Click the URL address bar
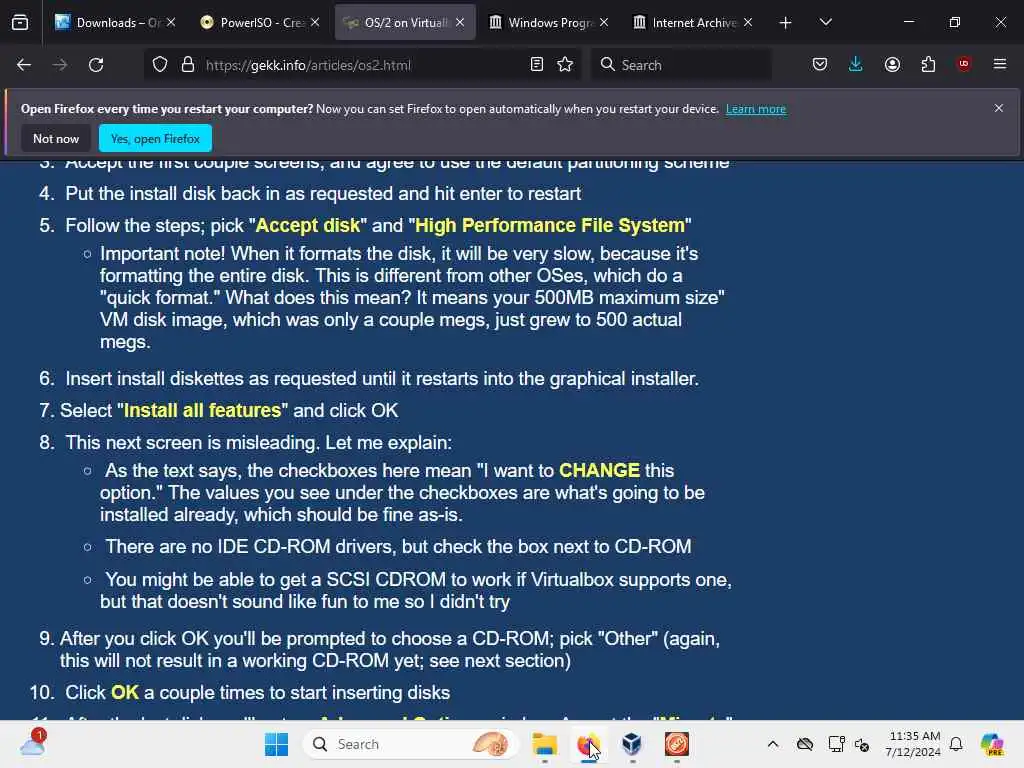This screenshot has width=1024, height=768. tap(362, 65)
